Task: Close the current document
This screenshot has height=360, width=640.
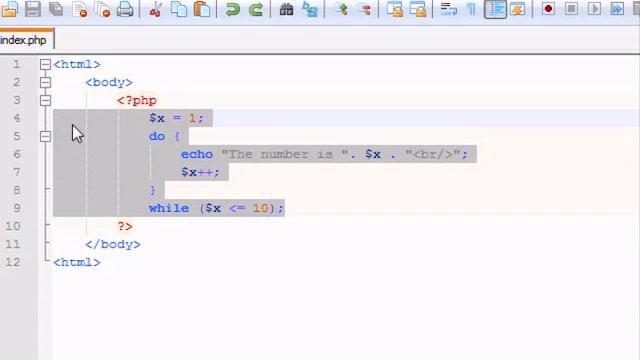Action: pos(79,9)
